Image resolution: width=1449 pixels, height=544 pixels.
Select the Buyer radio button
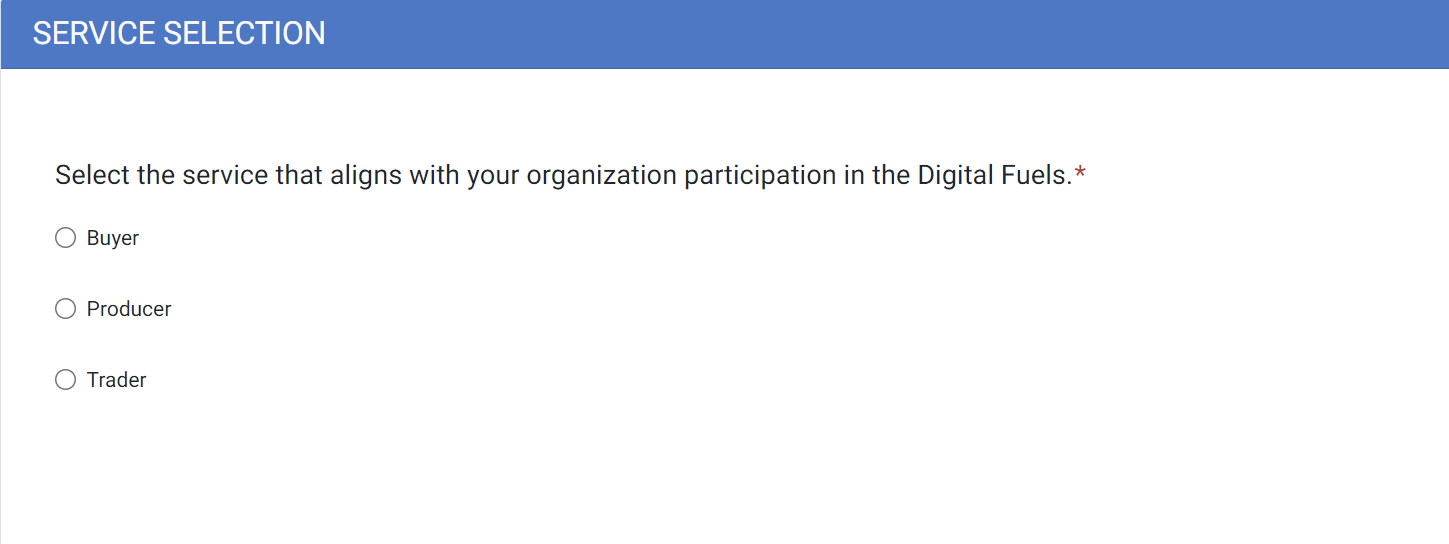66,238
